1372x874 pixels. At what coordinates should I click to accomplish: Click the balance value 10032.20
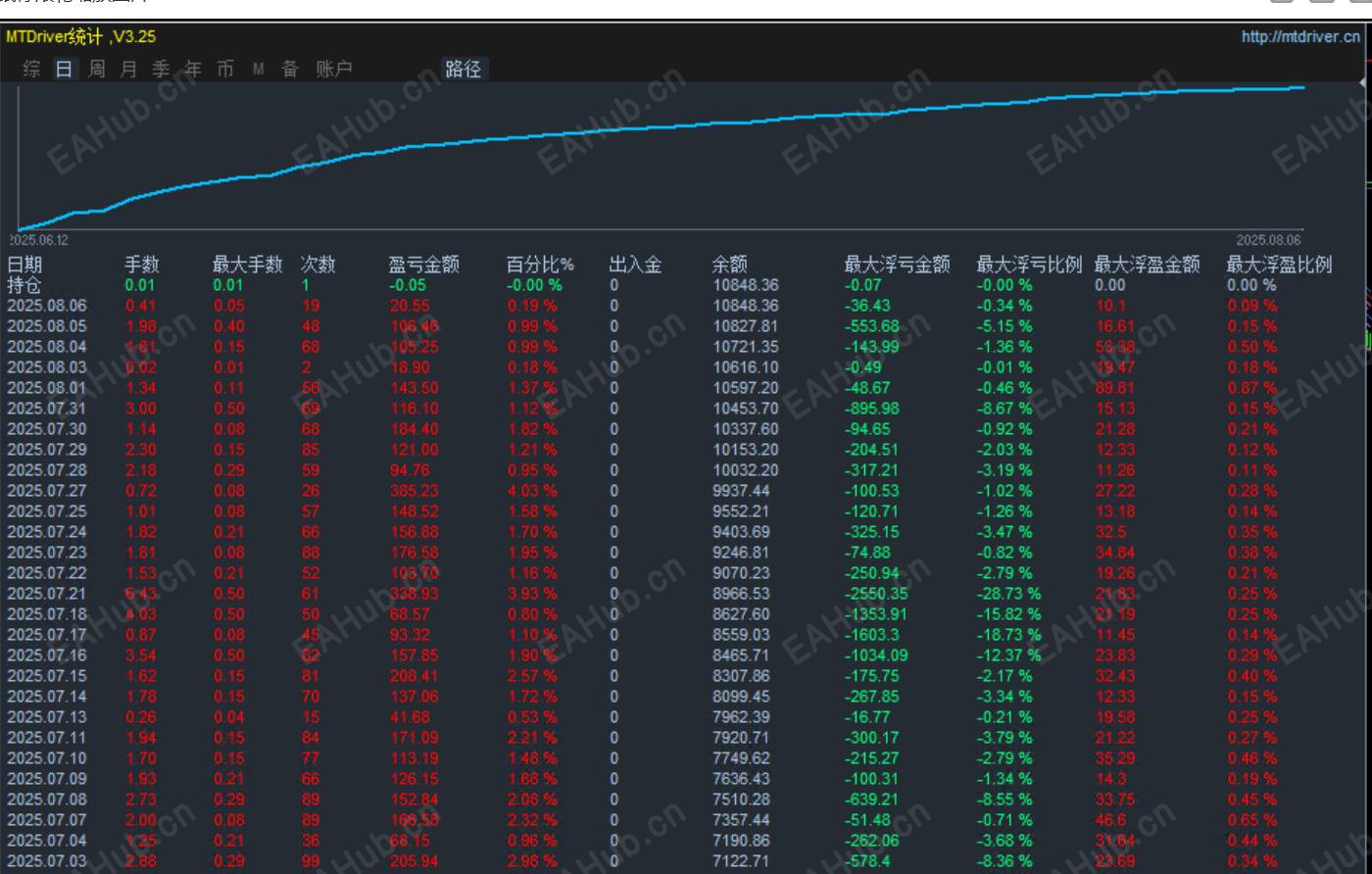point(746,470)
